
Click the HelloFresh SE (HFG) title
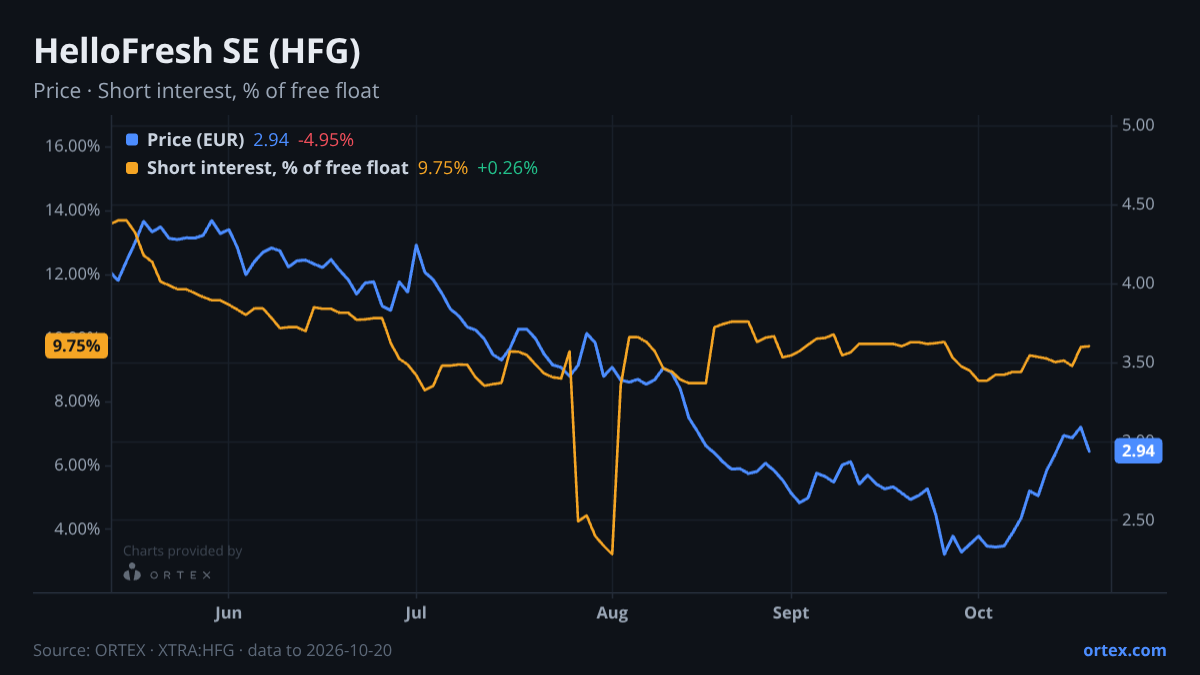click(x=197, y=51)
